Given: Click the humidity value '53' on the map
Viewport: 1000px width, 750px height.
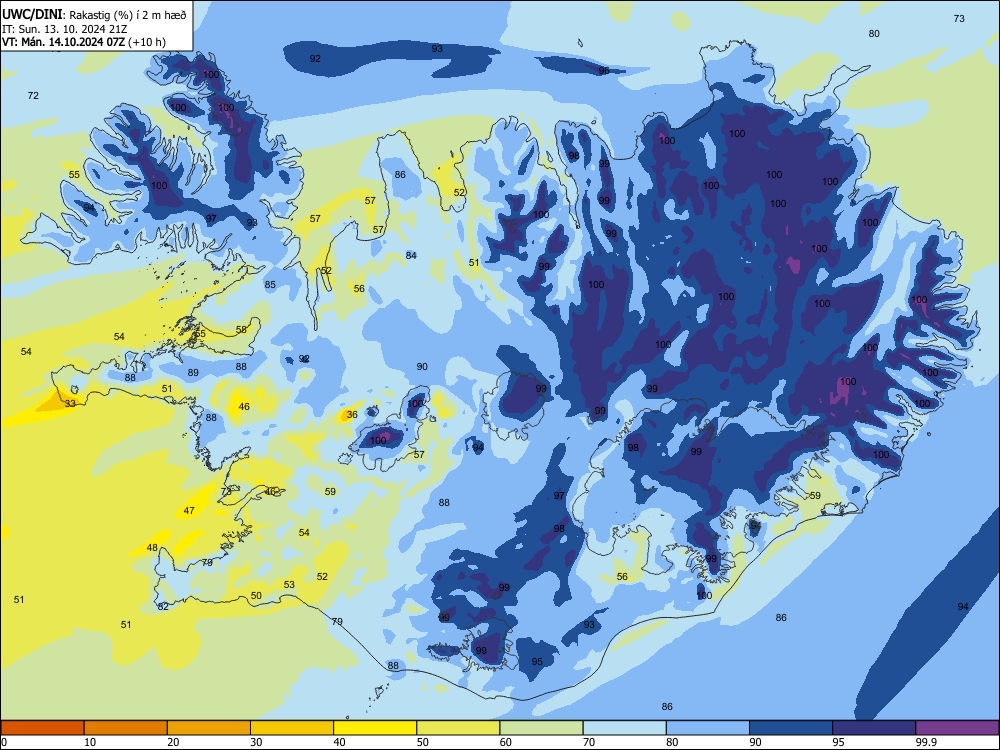Looking at the screenshot, I should tap(290, 584).
